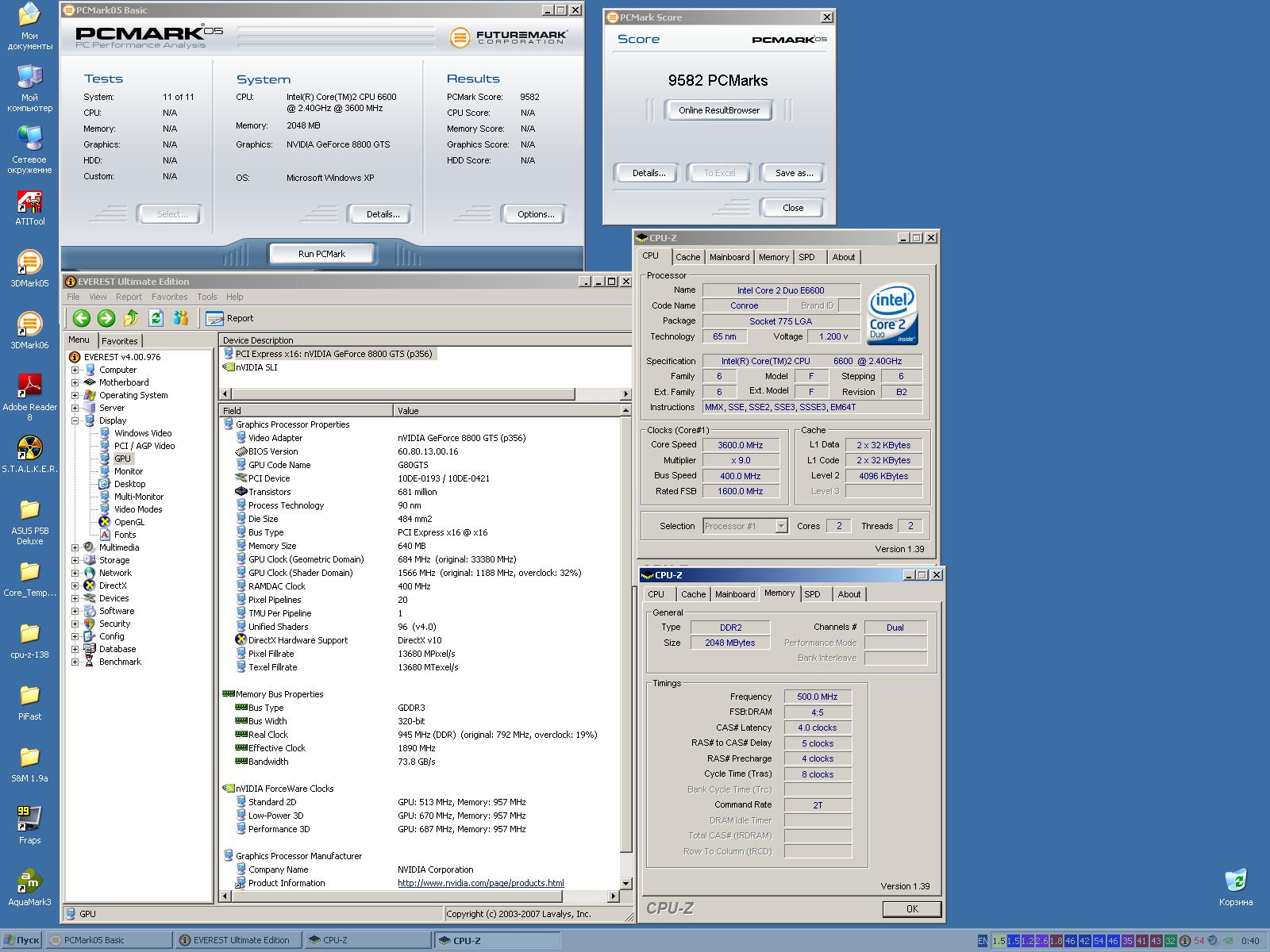Select GPU item in EVEREST tree

(x=121, y=459)
